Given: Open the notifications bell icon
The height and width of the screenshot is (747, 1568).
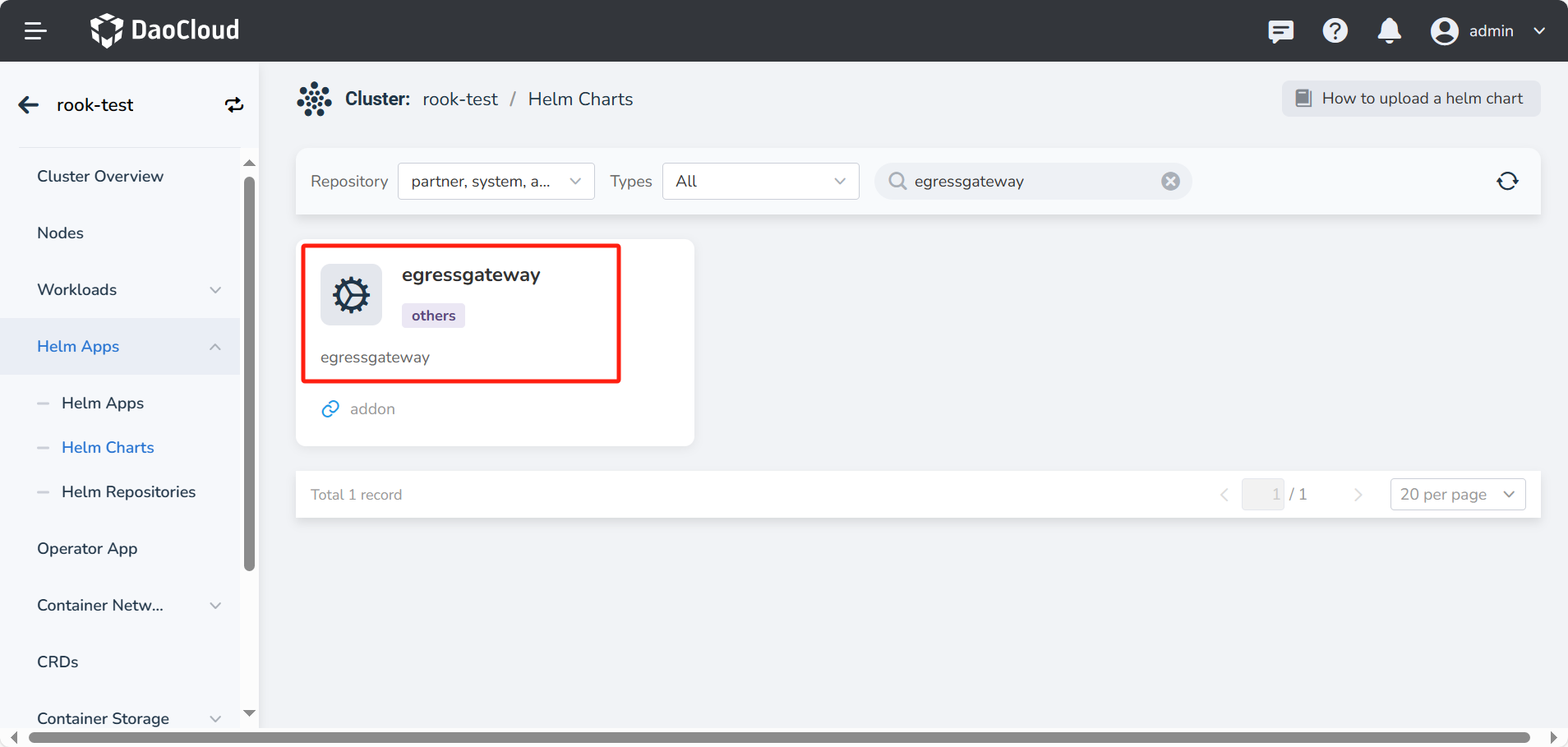Looking at the screenshot, I should pyautogui.click(x=1388, y=30).
